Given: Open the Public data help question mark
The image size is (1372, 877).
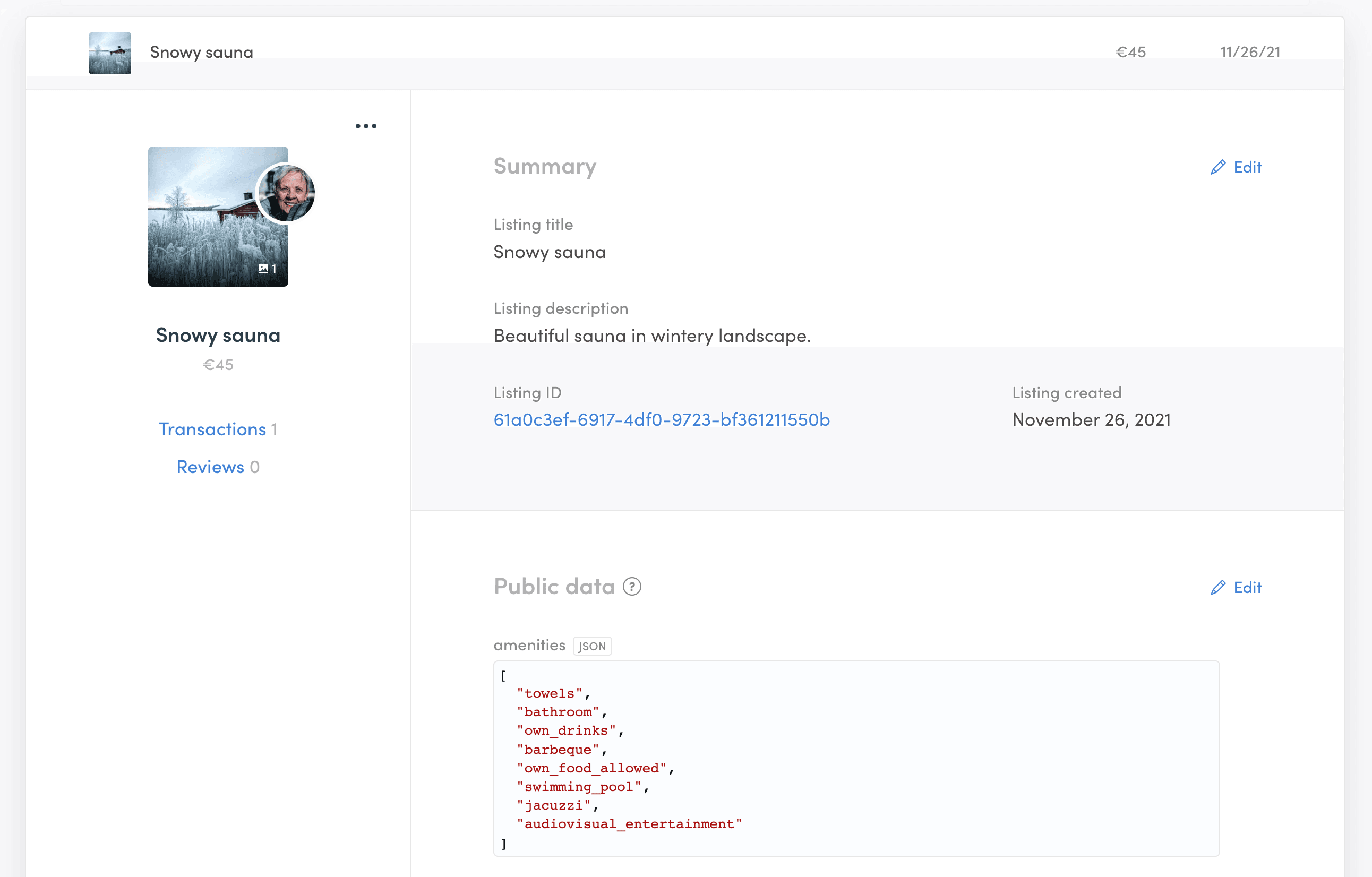Looking at the screenshot, I should [x=632, y=587].
